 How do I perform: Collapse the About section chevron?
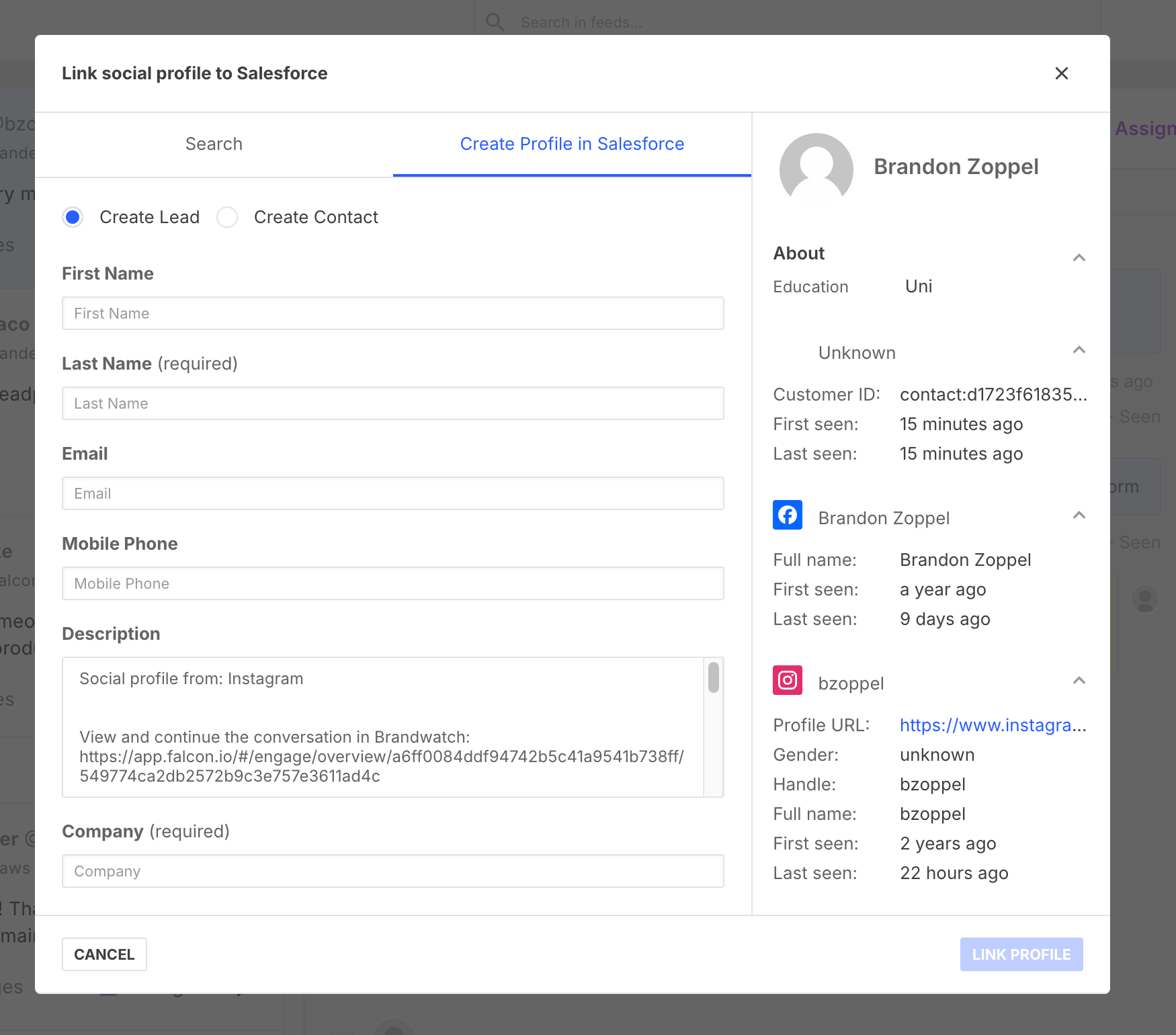click(x=1079, y=257)
